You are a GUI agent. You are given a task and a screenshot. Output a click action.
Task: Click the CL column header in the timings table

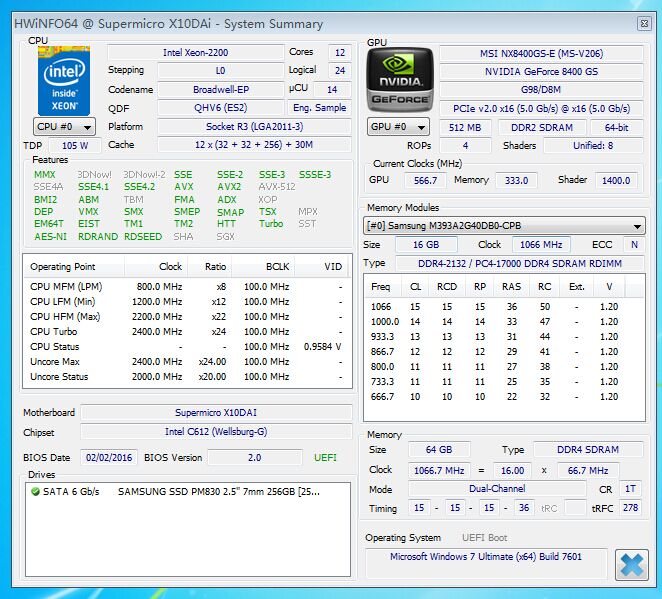tap(415, 287)
